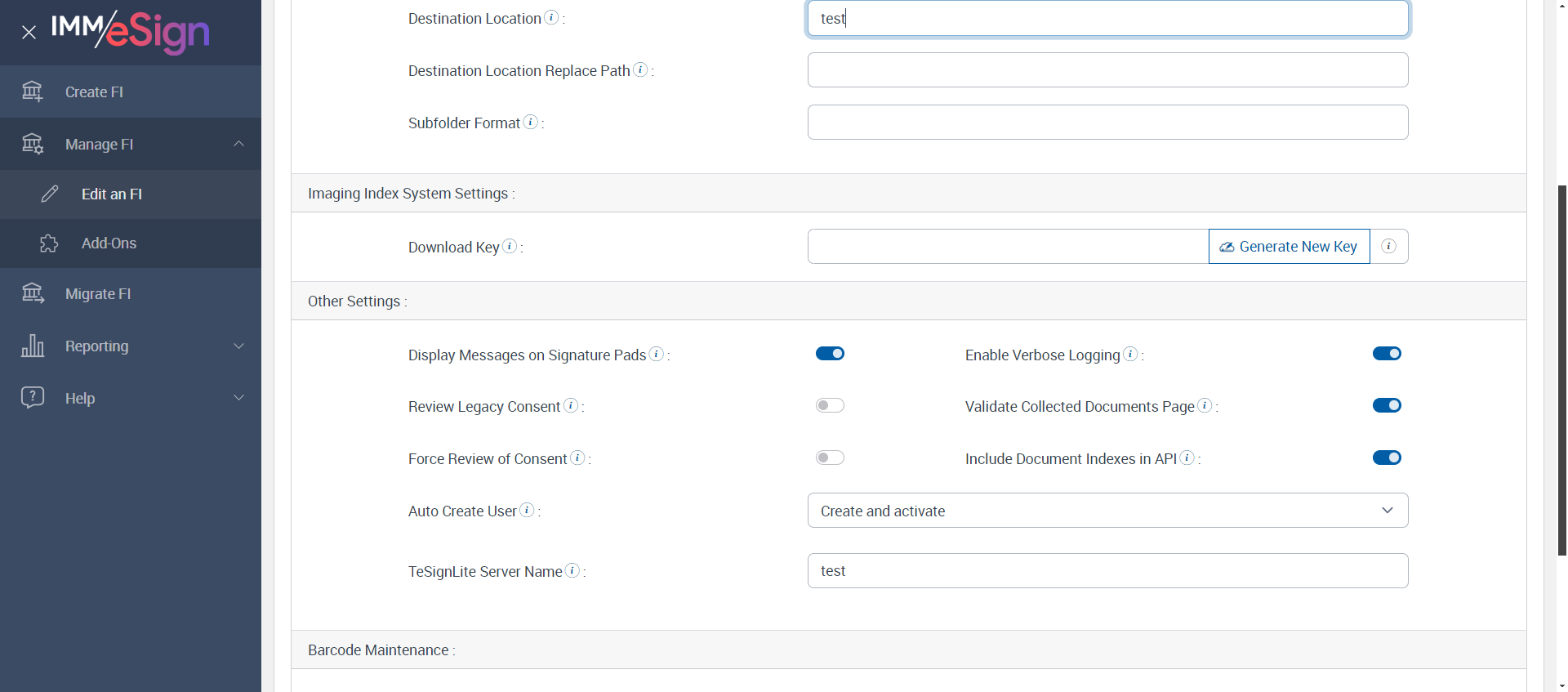Click info icon next to Auto Create User
This screenshot has width=1568, height=692.
pyautogui.click(x=528, y=510)
